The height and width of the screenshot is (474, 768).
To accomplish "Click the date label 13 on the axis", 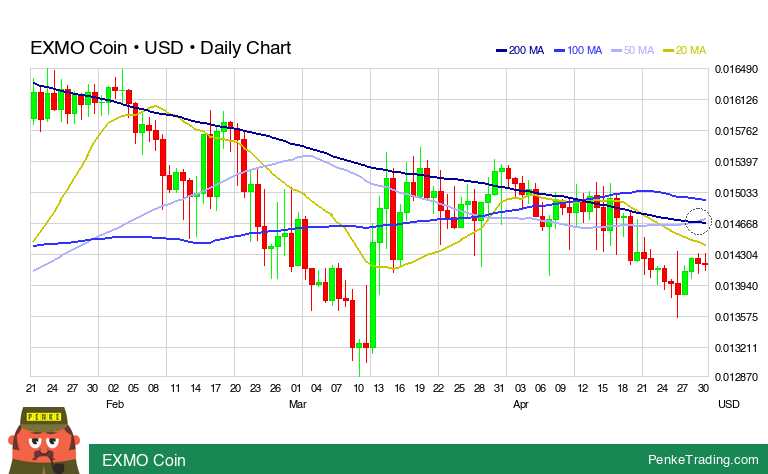I will coord(378,388).
